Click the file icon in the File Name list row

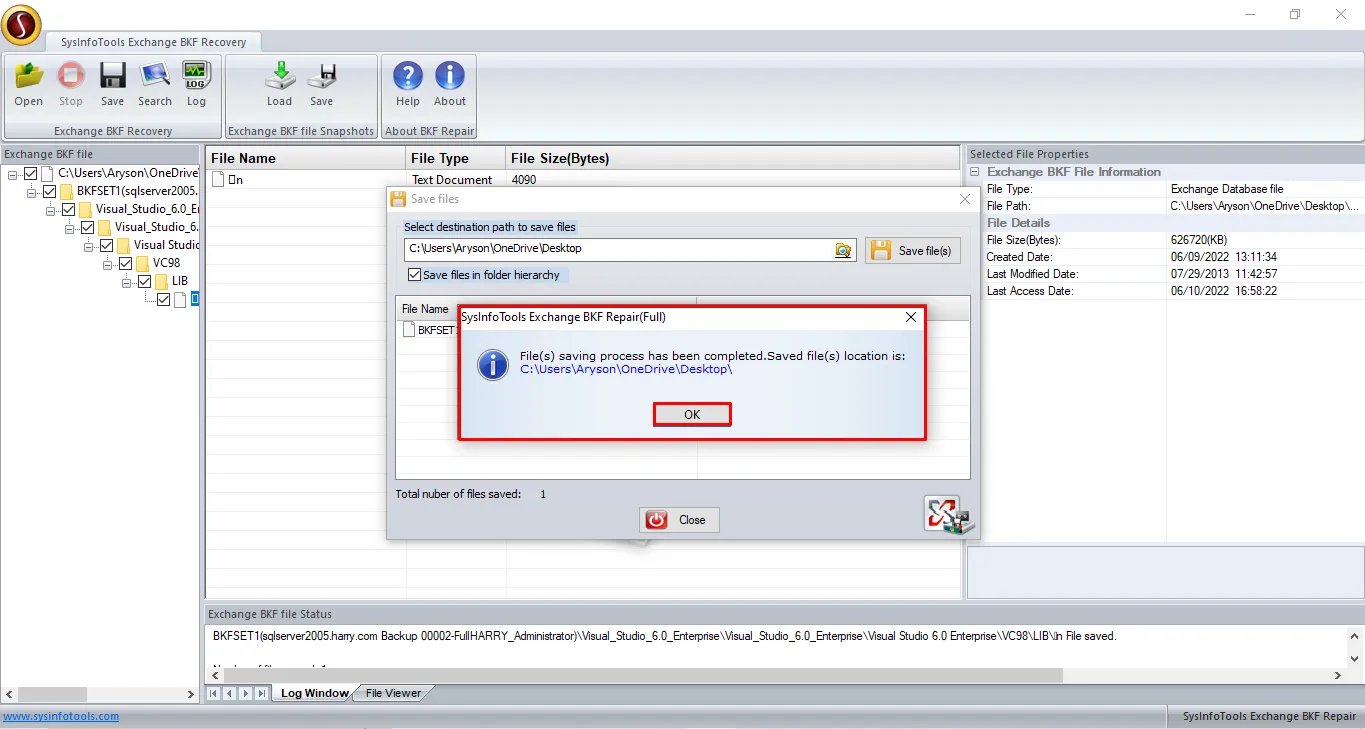(x=218, y=180)
